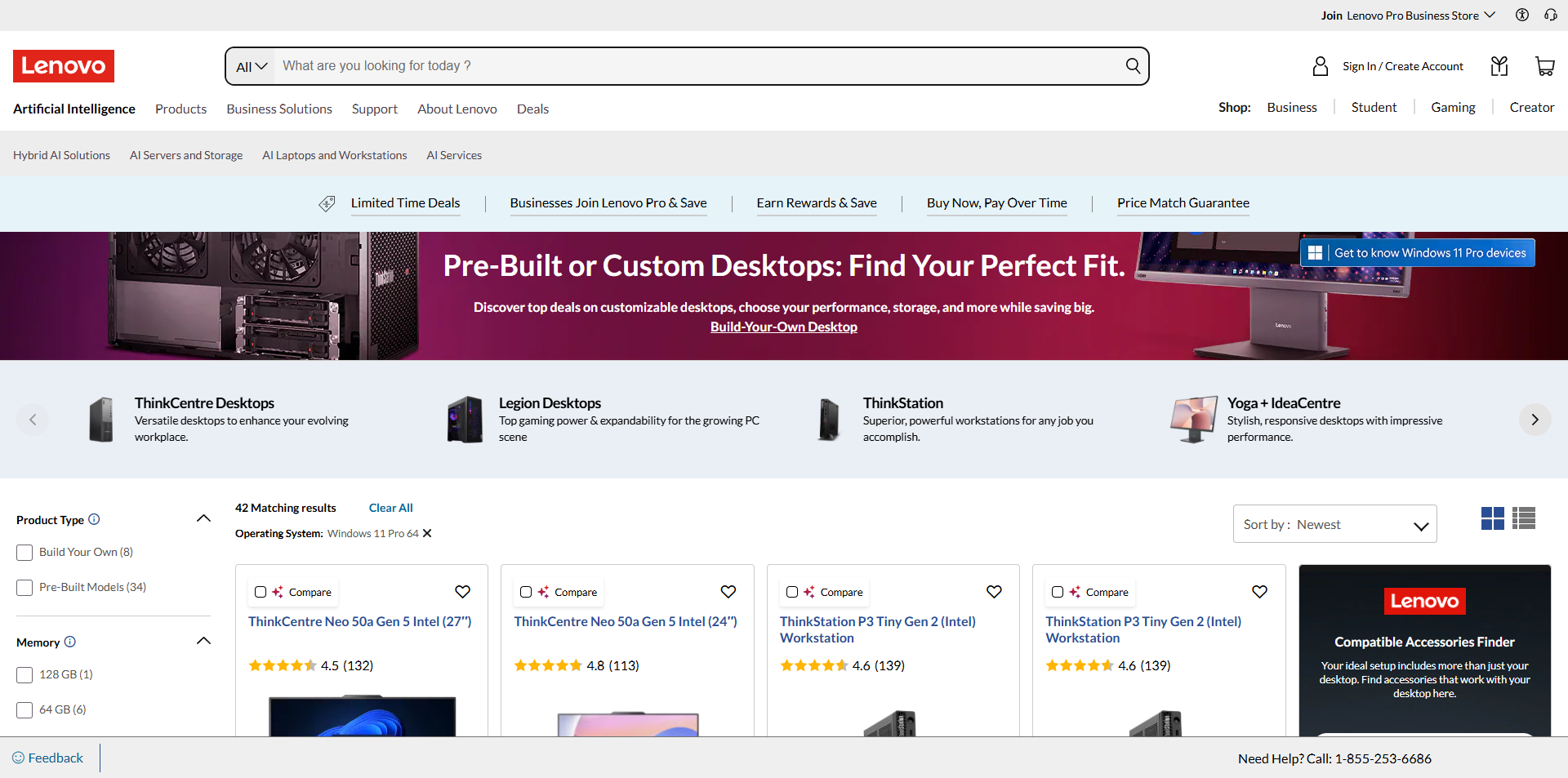Check the Pre-Built Models filter
Image resolution: width=1568 pixels, height=778 pixels.
(x=24, y=588)
